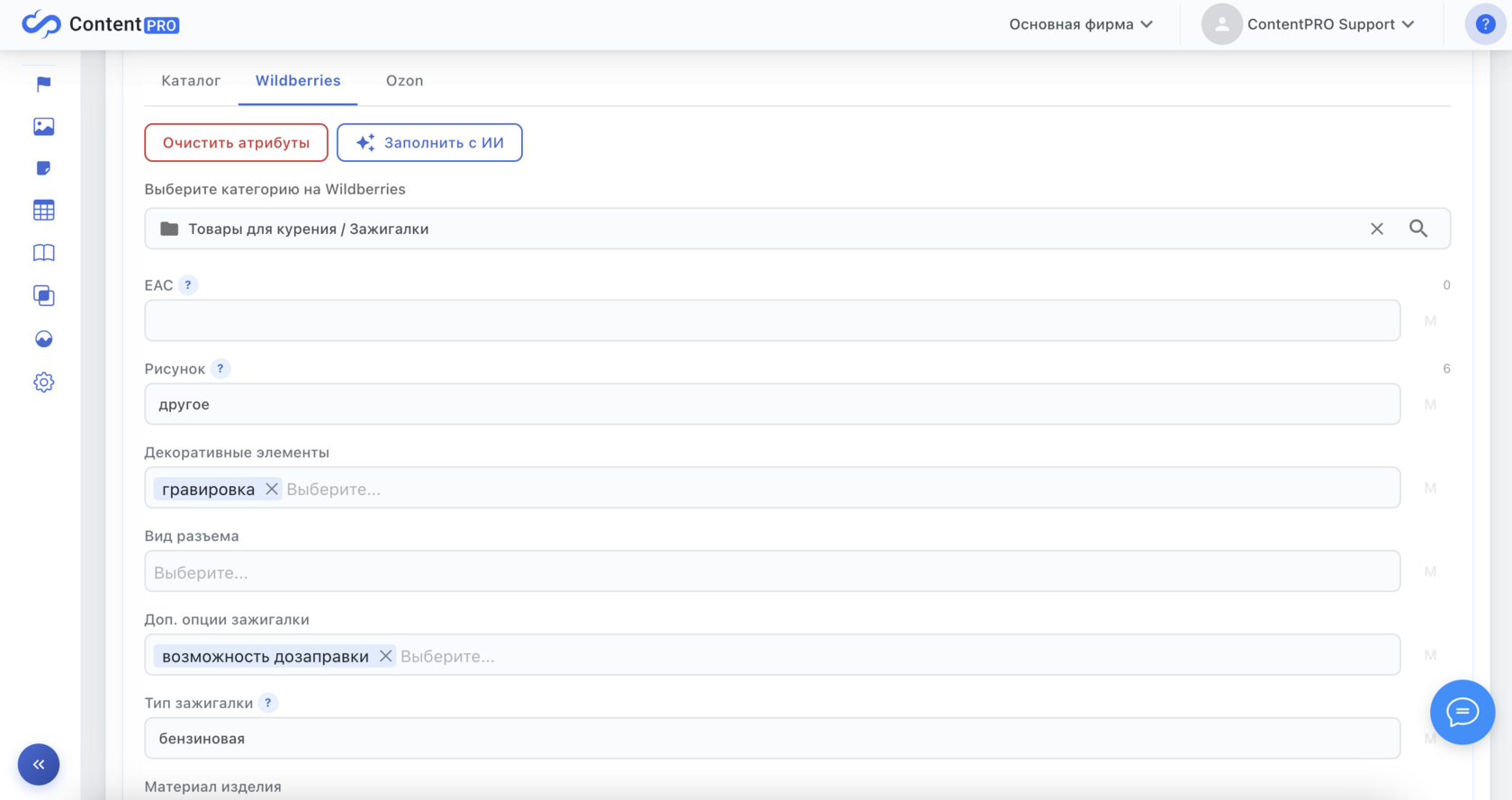The image size is (1512, 800).
Task: Show the Рисунок help tooltip icon
Action: click(220, 369)
